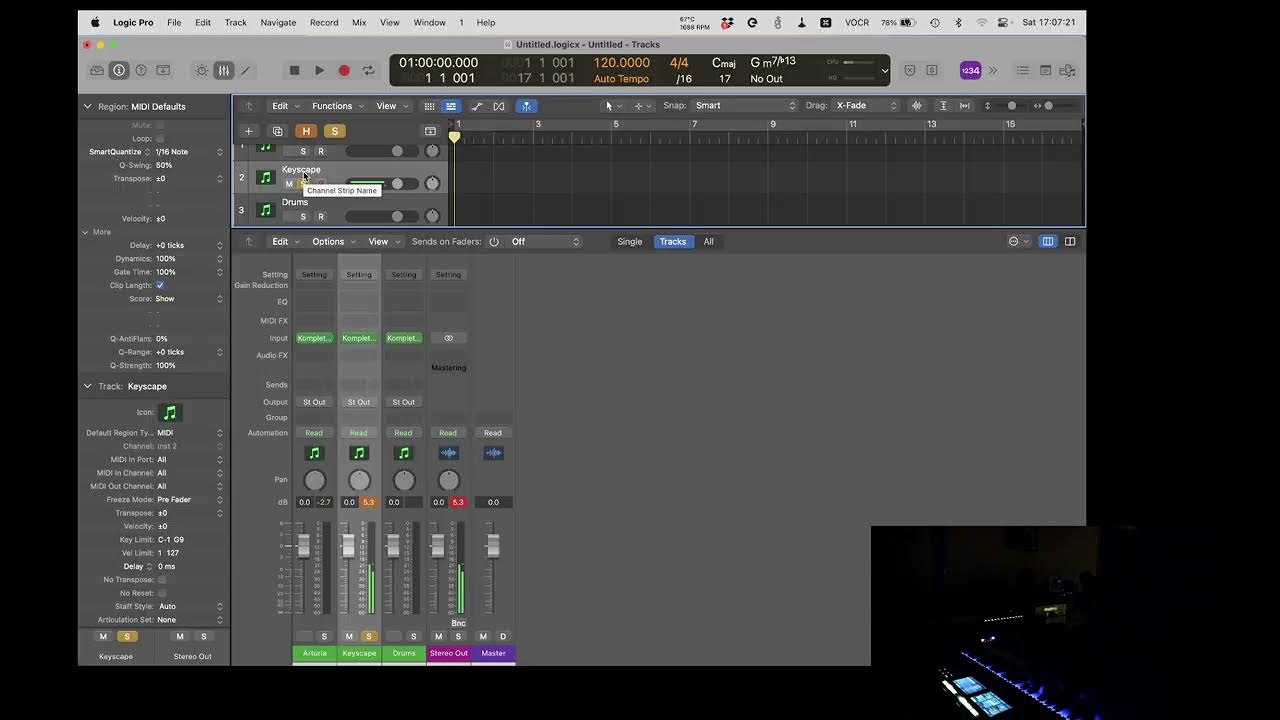The image size is (1280, 720).
Task: Open Sends on Faders Off dropdown
Action: [x=544, y=241]
